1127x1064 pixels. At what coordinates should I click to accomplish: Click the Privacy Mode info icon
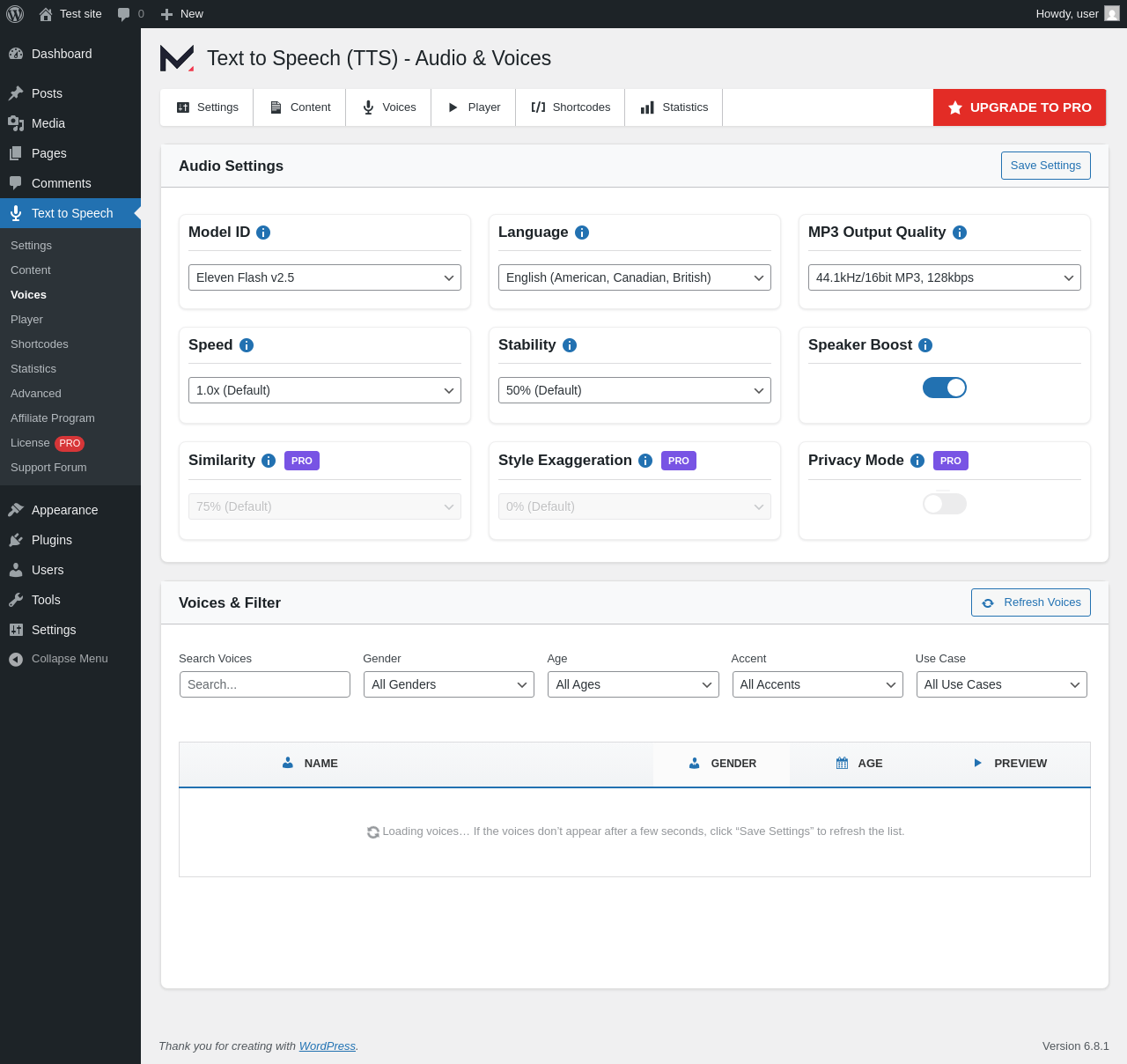point(917,461)
